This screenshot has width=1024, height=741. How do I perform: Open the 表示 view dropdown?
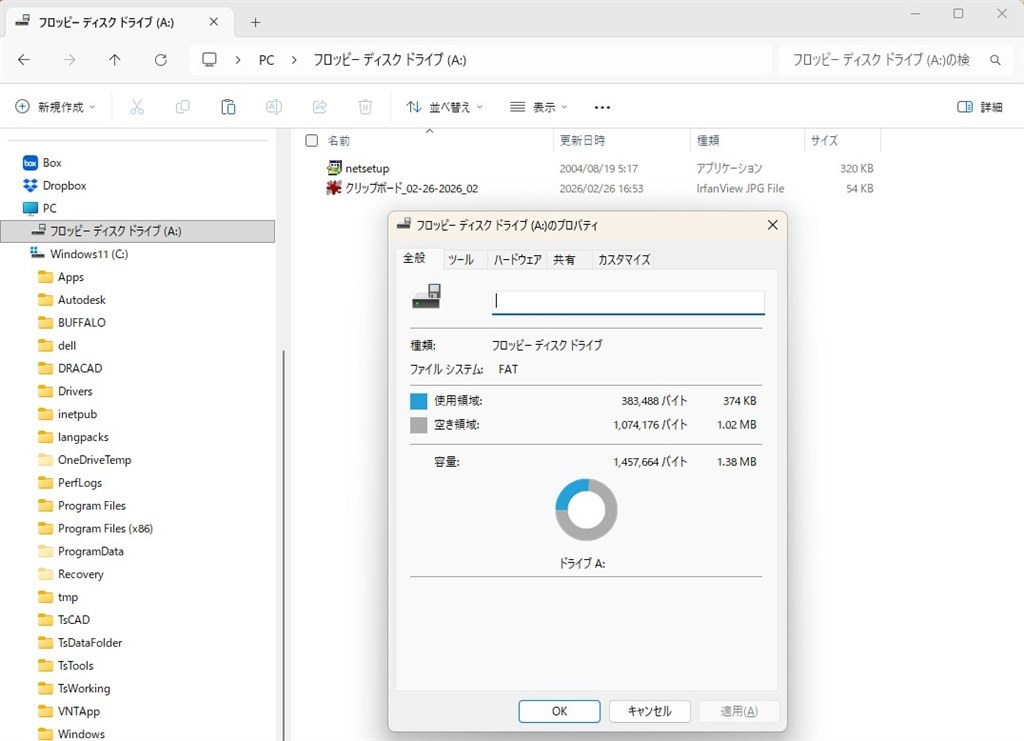coord(539,107)
